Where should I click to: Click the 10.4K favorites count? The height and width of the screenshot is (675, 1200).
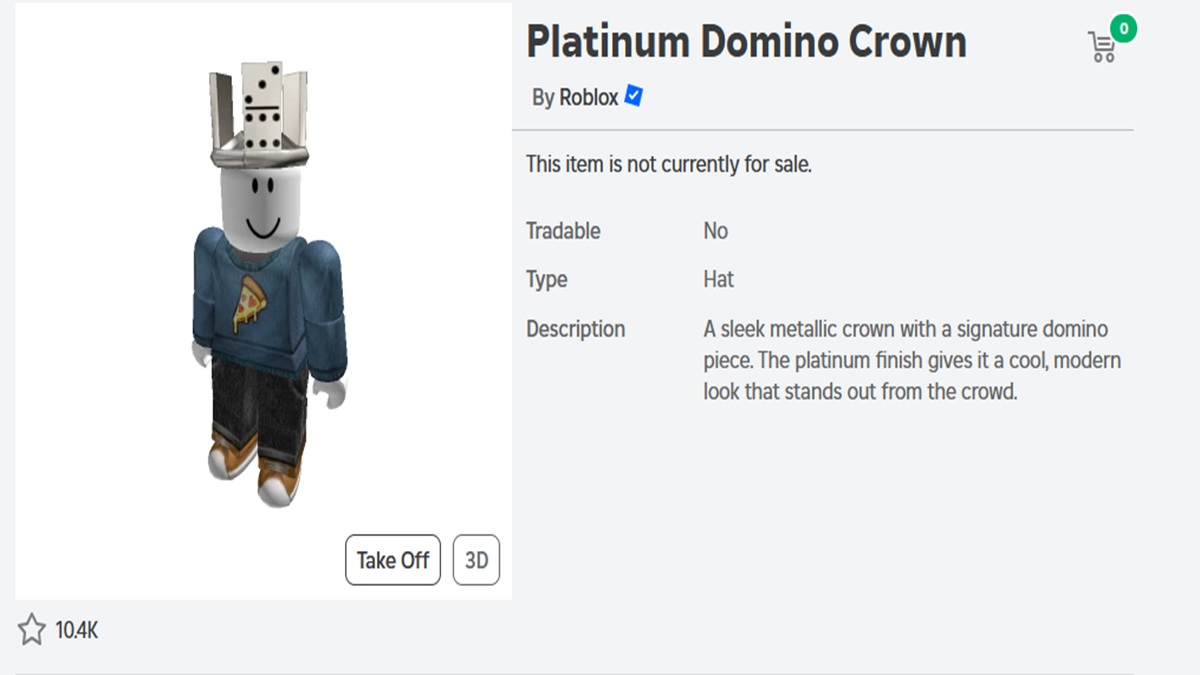point(77,631)
